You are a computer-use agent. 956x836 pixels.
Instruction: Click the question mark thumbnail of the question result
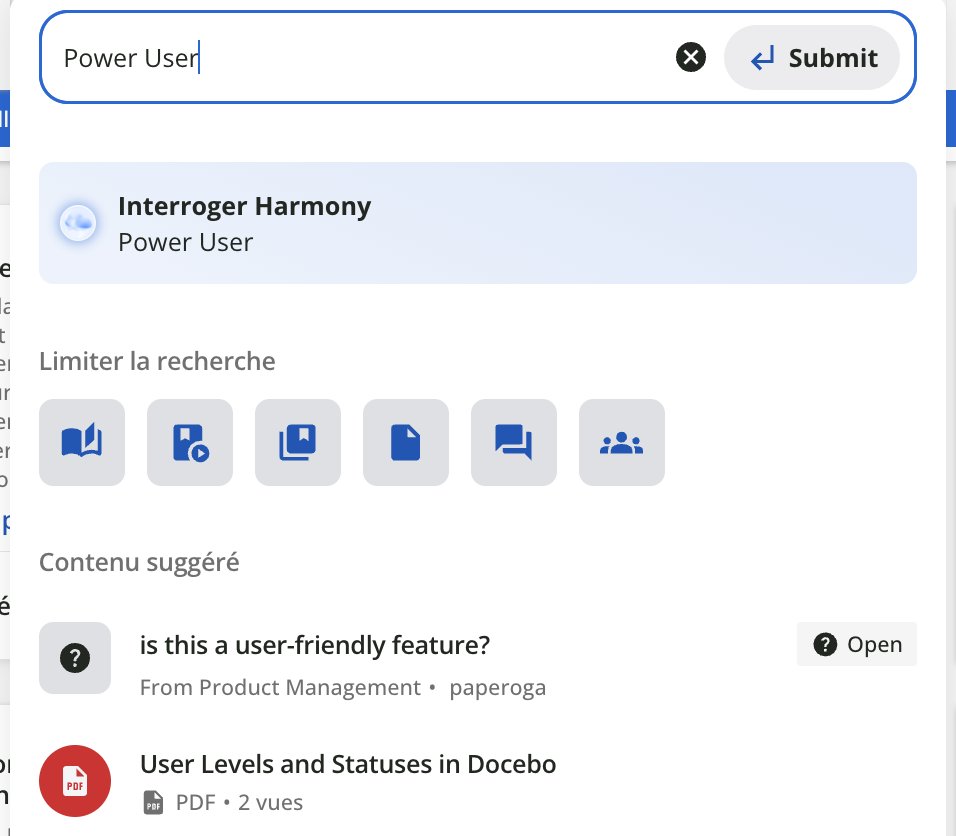(x=75, y=658)
